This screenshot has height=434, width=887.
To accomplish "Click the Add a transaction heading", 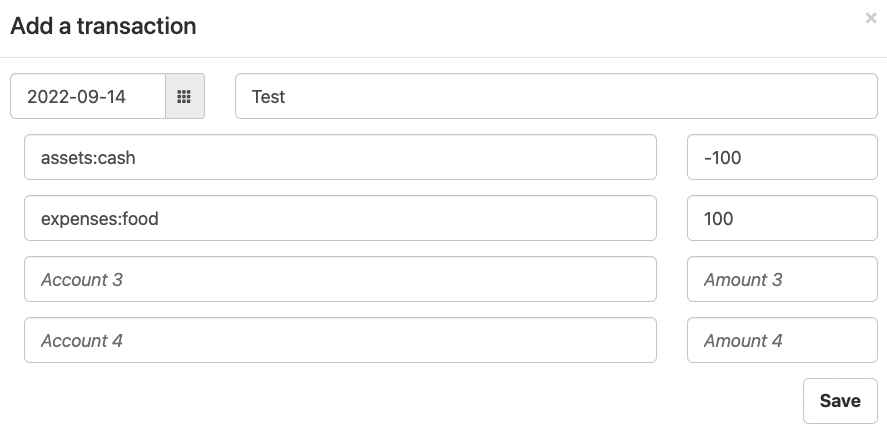I will point(103,26).
